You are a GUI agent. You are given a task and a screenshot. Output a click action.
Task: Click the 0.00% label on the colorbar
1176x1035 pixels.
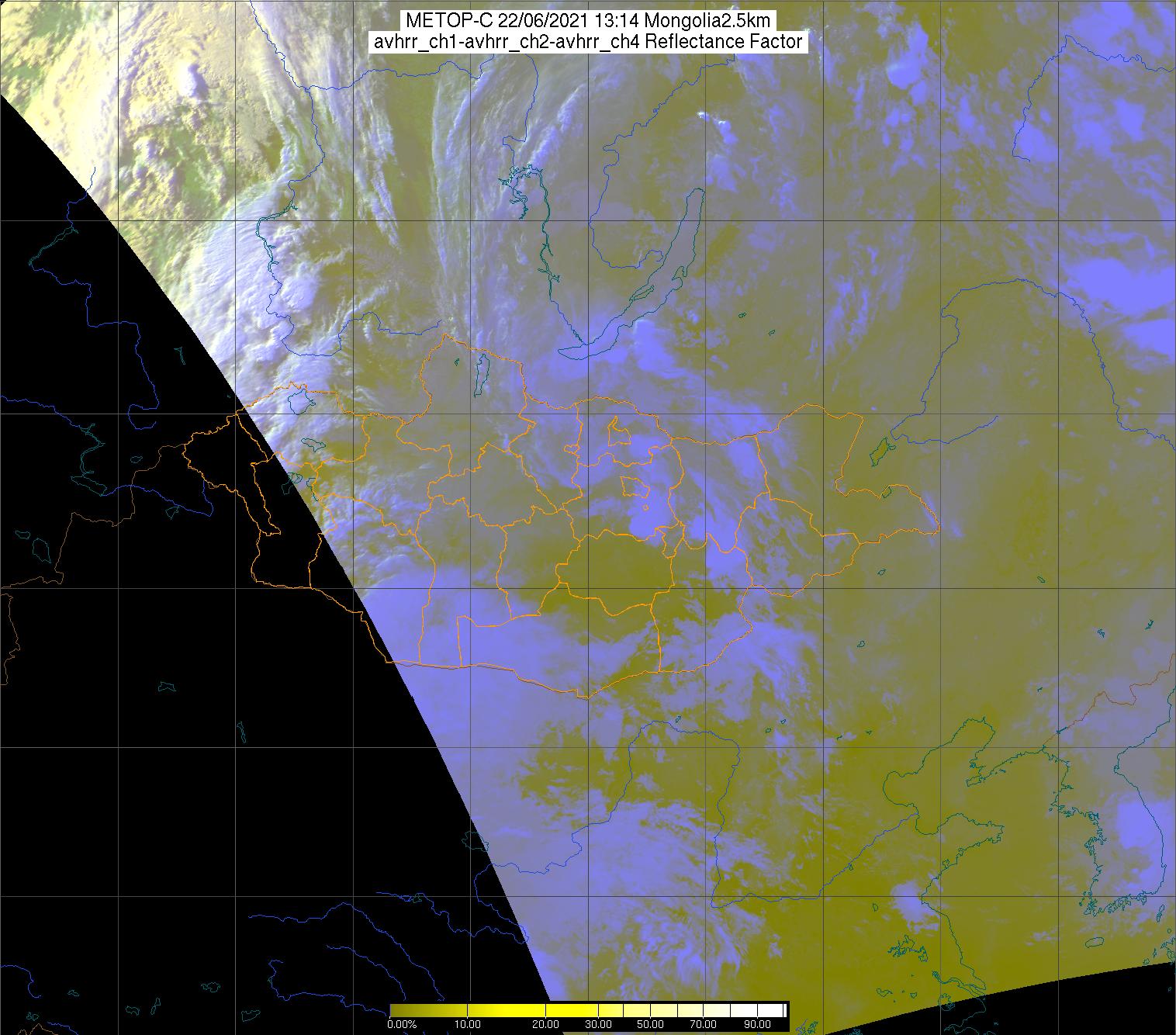[402, 1025]
